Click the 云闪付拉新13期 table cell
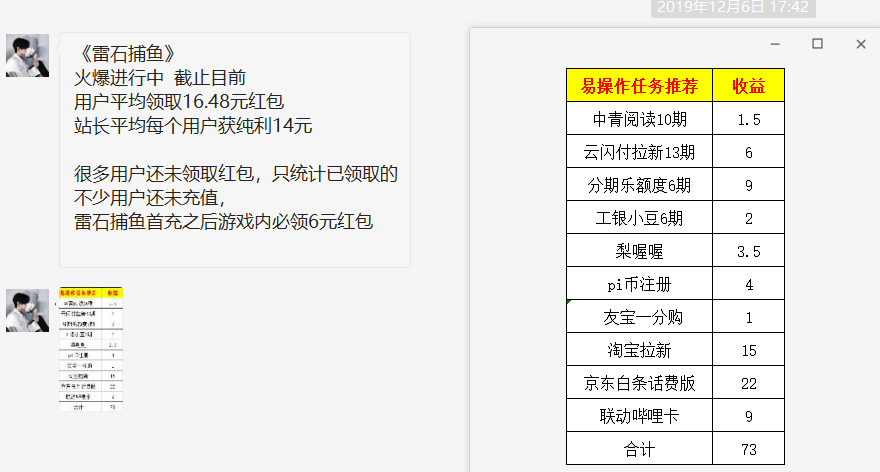Image resolution: width=880 pixels, height=472 pixels. (x=639, y=152)
